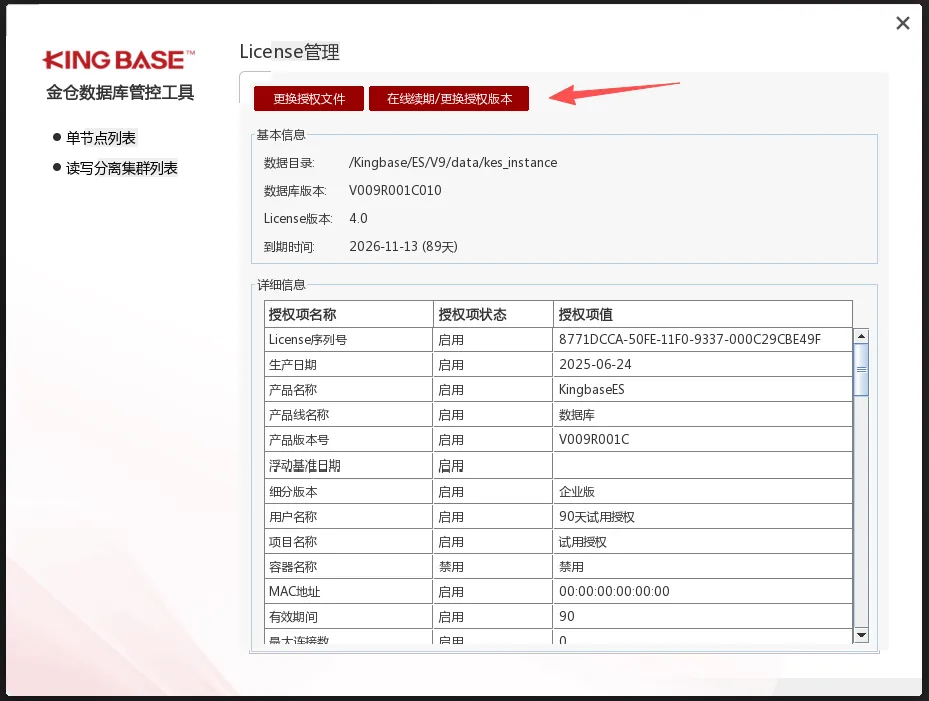Select the 禁用 status cell of 容器名称
The image size is (929, 701).
[x=493, y=566]
